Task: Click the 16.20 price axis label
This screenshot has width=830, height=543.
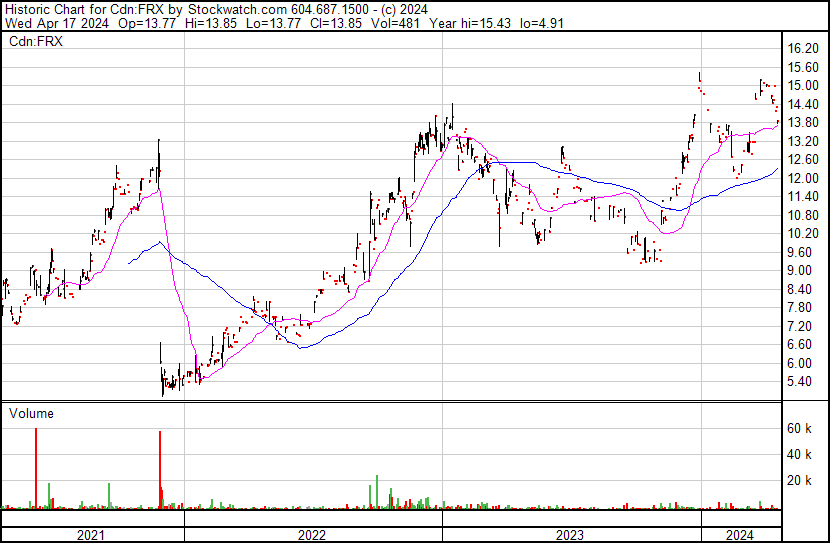Action: pyautogui.click(x=802, y=48)
